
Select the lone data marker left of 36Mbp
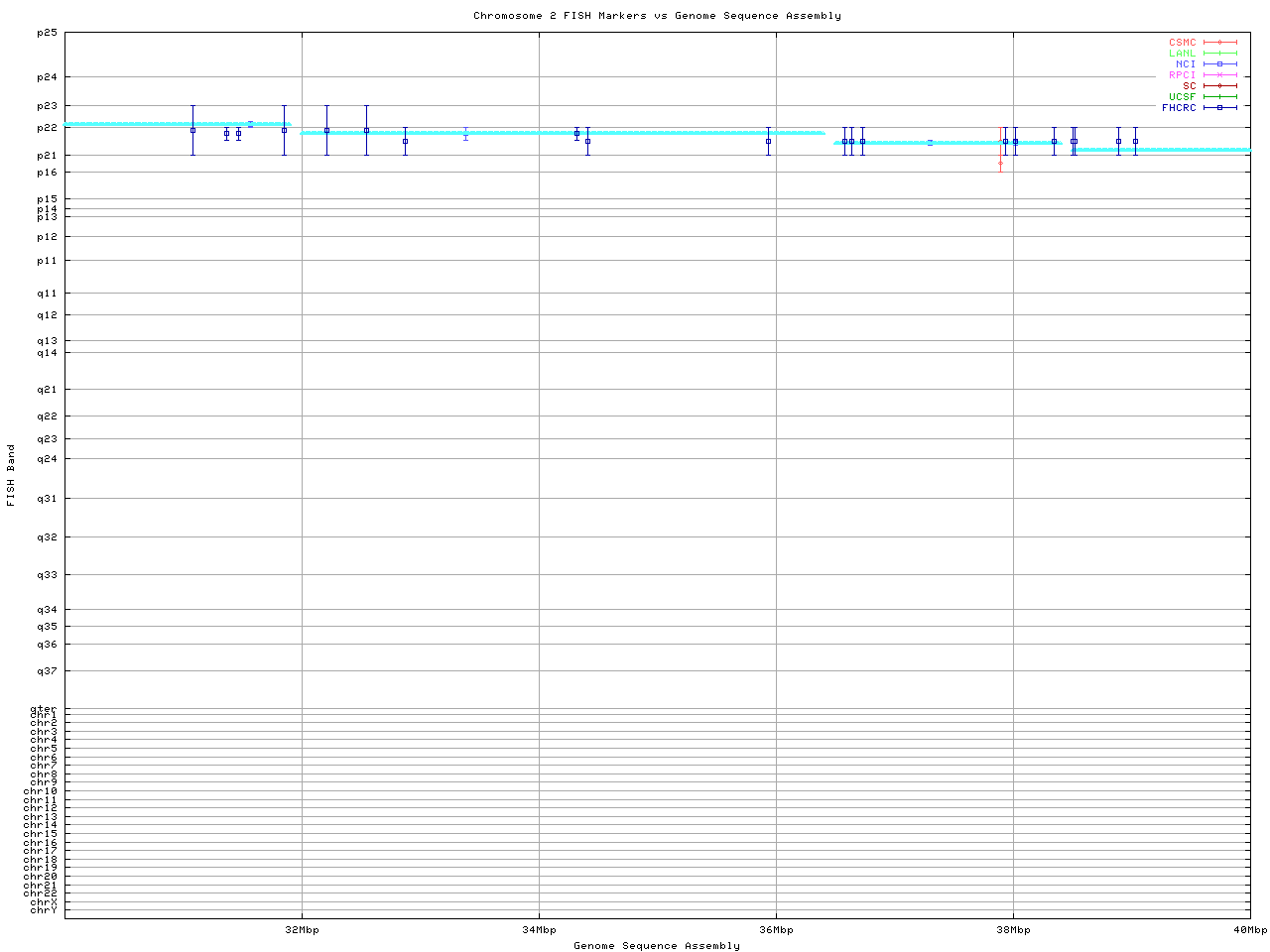[x=768, y=141]
